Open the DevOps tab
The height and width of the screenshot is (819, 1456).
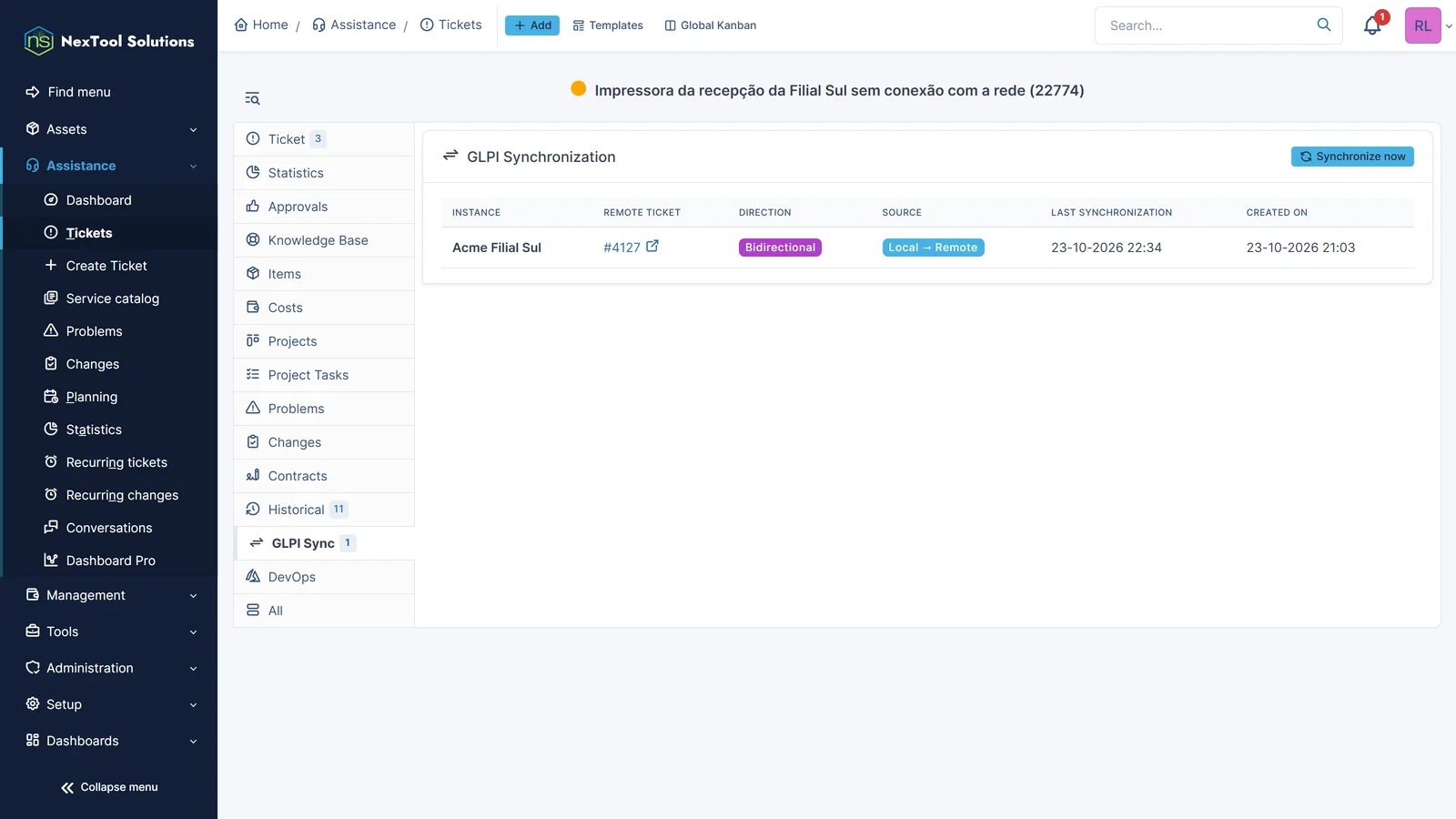pos(324,577)
